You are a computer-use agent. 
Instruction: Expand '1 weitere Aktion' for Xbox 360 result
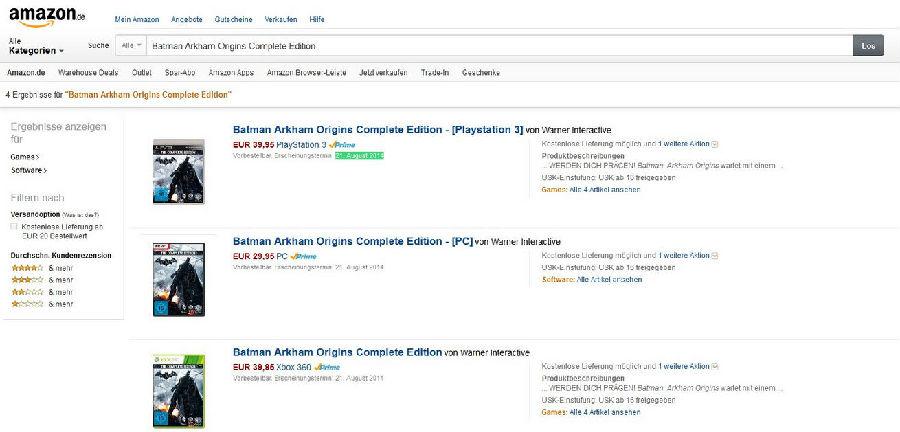tap(688, 366)
